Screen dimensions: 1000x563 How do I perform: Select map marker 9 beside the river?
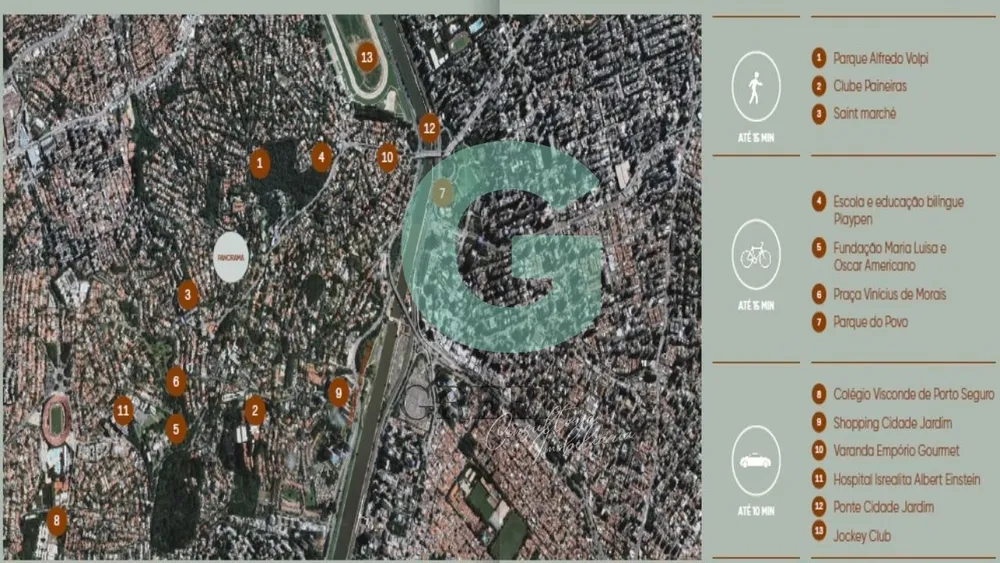pyautogui.click(x=338, y=393)
